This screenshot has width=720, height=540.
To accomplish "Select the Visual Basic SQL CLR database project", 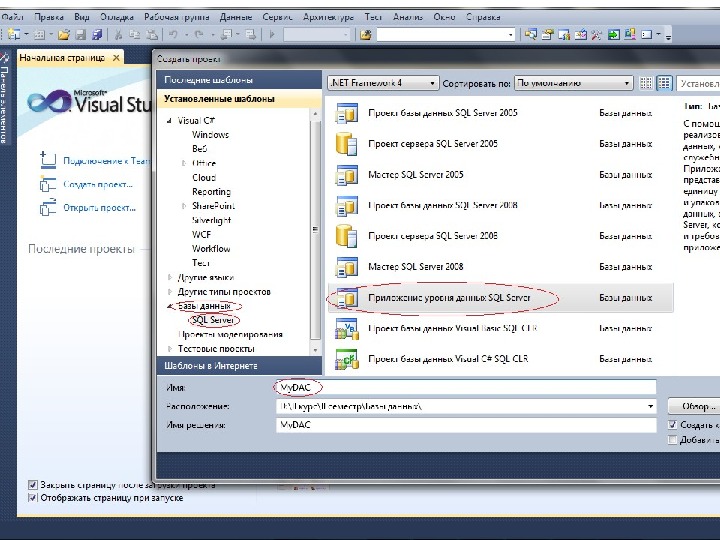I will coord(501,328).
